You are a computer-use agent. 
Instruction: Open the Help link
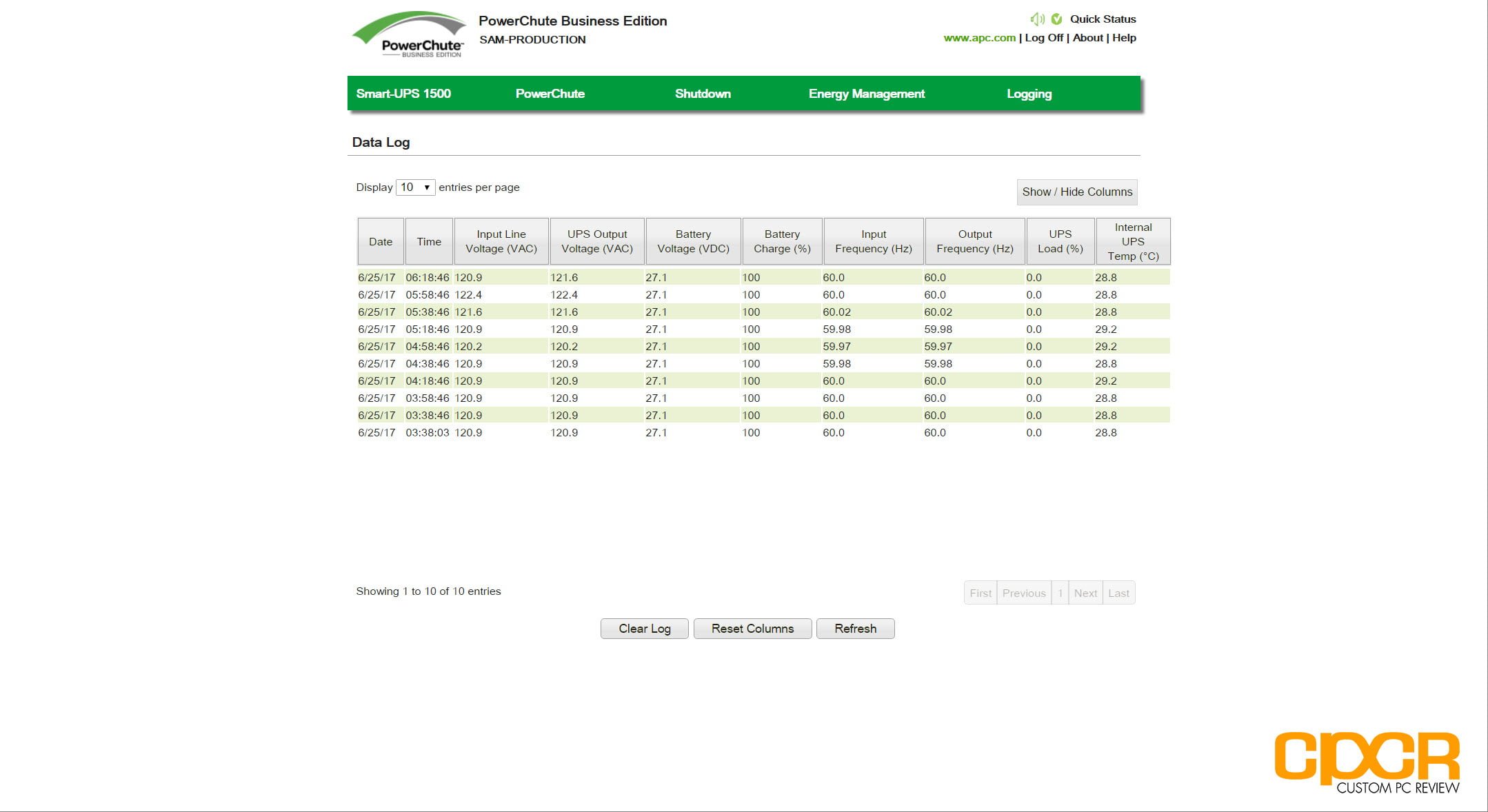click(1124, 38)
